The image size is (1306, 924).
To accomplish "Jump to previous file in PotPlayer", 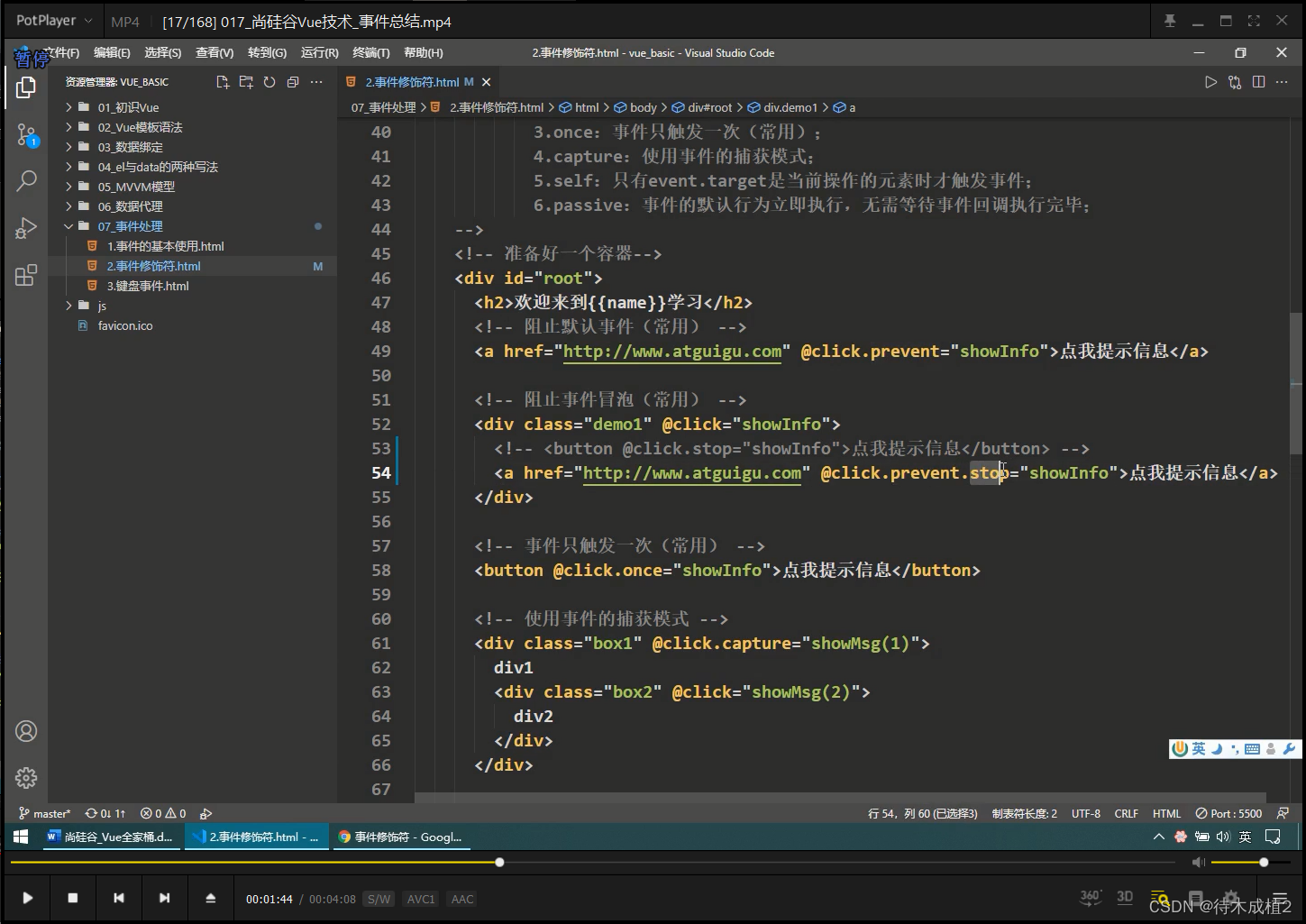I will coord(119,898).
